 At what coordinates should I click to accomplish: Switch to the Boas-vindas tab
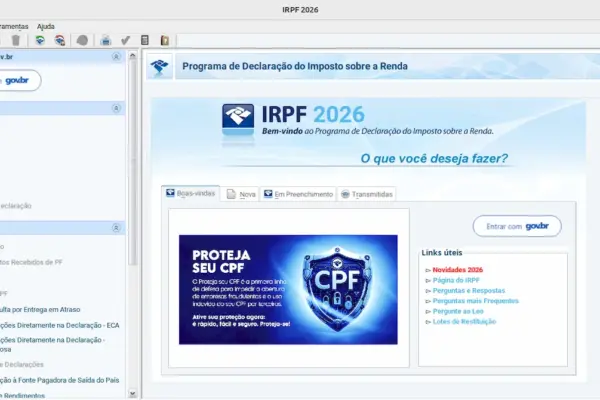(191, 193)
